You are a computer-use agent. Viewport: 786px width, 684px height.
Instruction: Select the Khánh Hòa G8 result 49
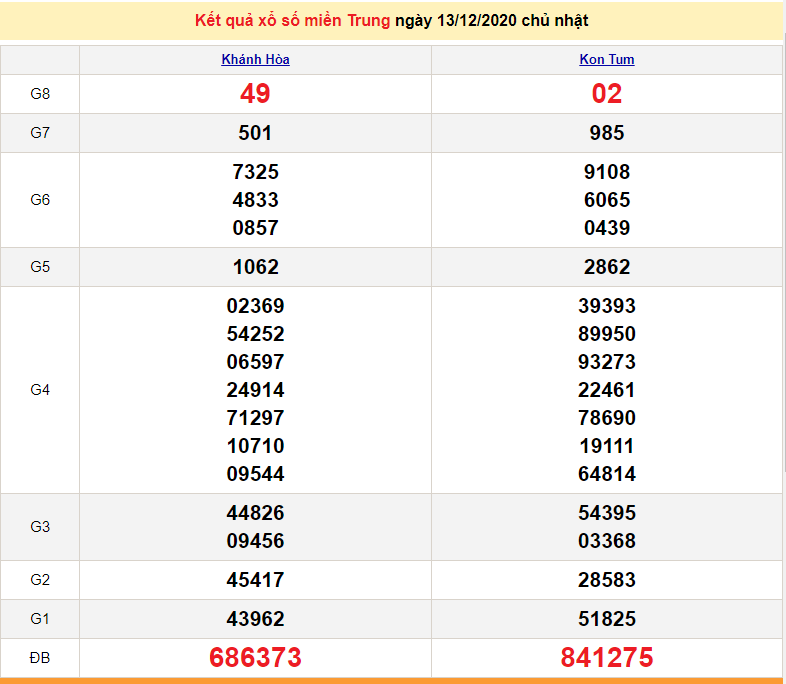pos(255,94)
